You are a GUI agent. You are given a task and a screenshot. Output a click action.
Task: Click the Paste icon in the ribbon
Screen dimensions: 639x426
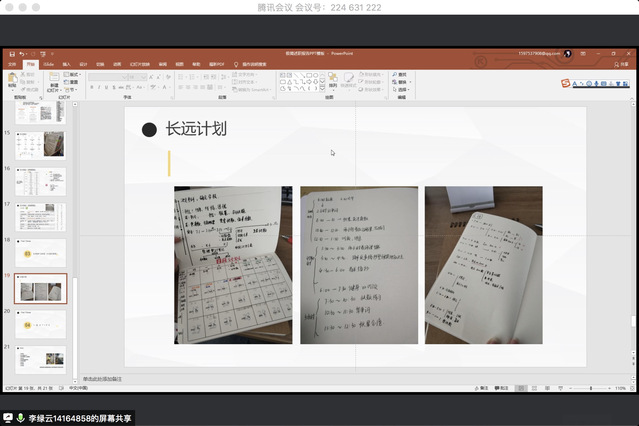coord(12,78)
